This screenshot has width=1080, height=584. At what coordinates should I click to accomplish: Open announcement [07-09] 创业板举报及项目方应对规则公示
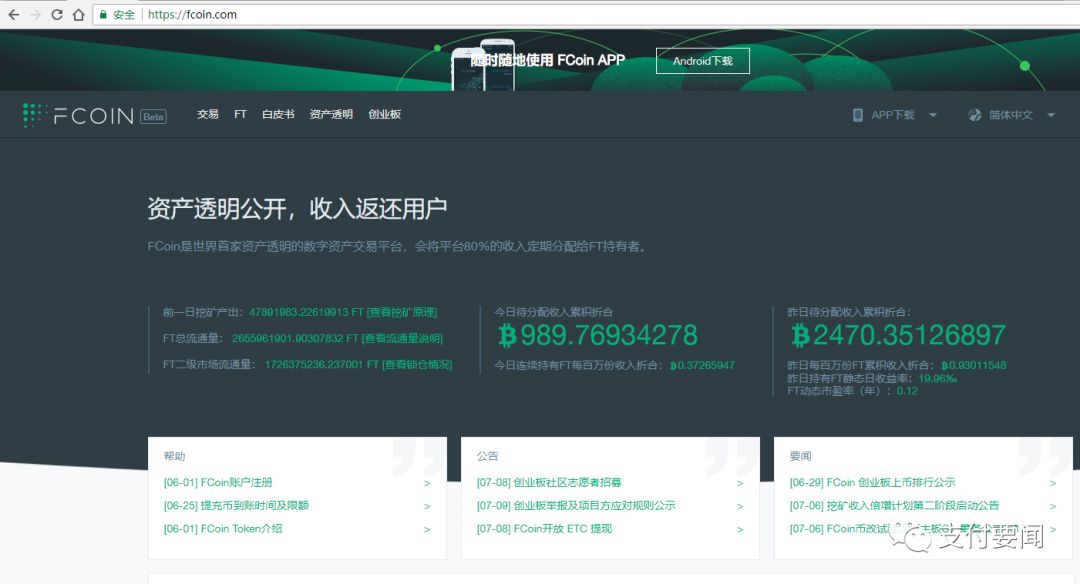576,505
